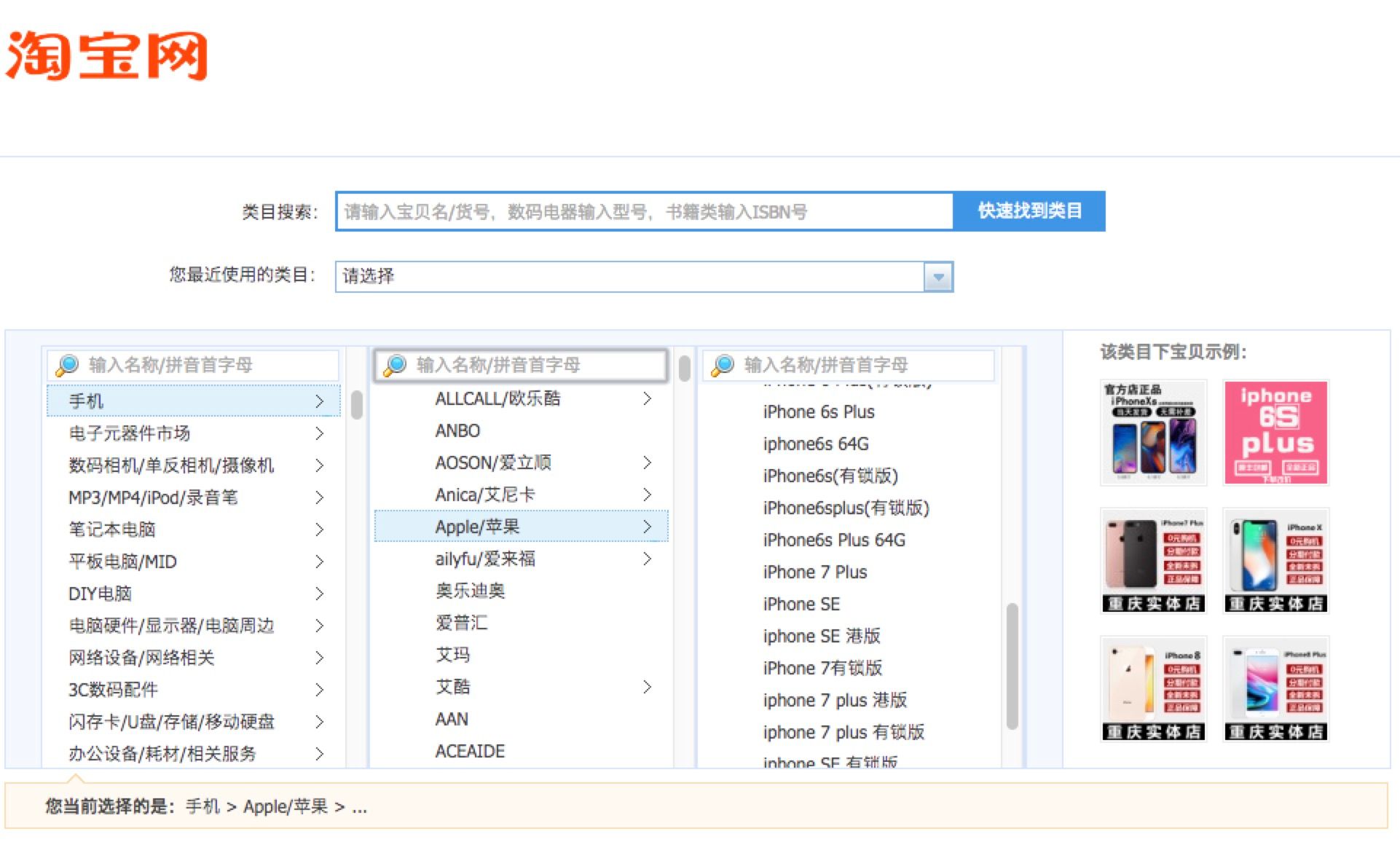The height and width of the screenshot is (842, 1400).
Task: Select ACEAIDE brand
Action: 522,751
